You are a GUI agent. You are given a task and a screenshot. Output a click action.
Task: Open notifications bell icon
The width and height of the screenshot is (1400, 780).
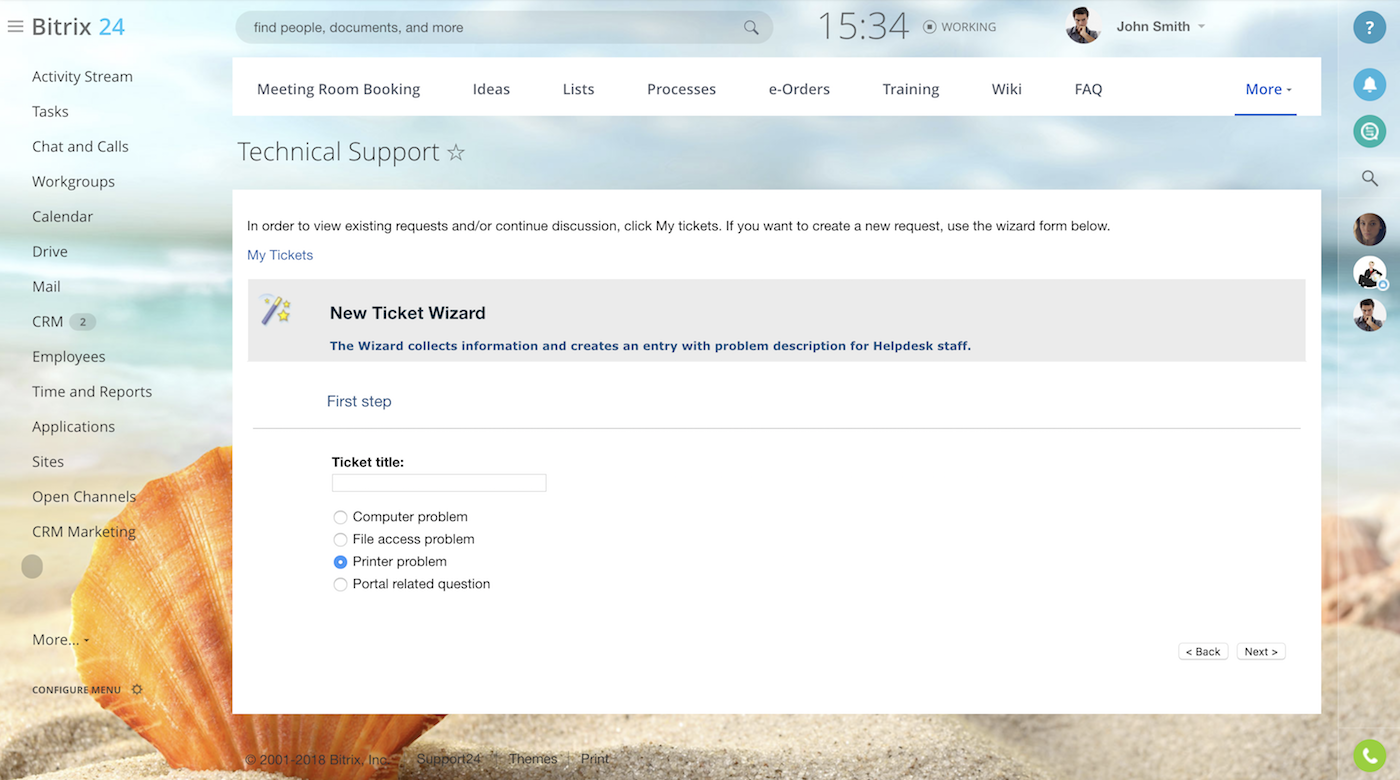coord(1369,84)
